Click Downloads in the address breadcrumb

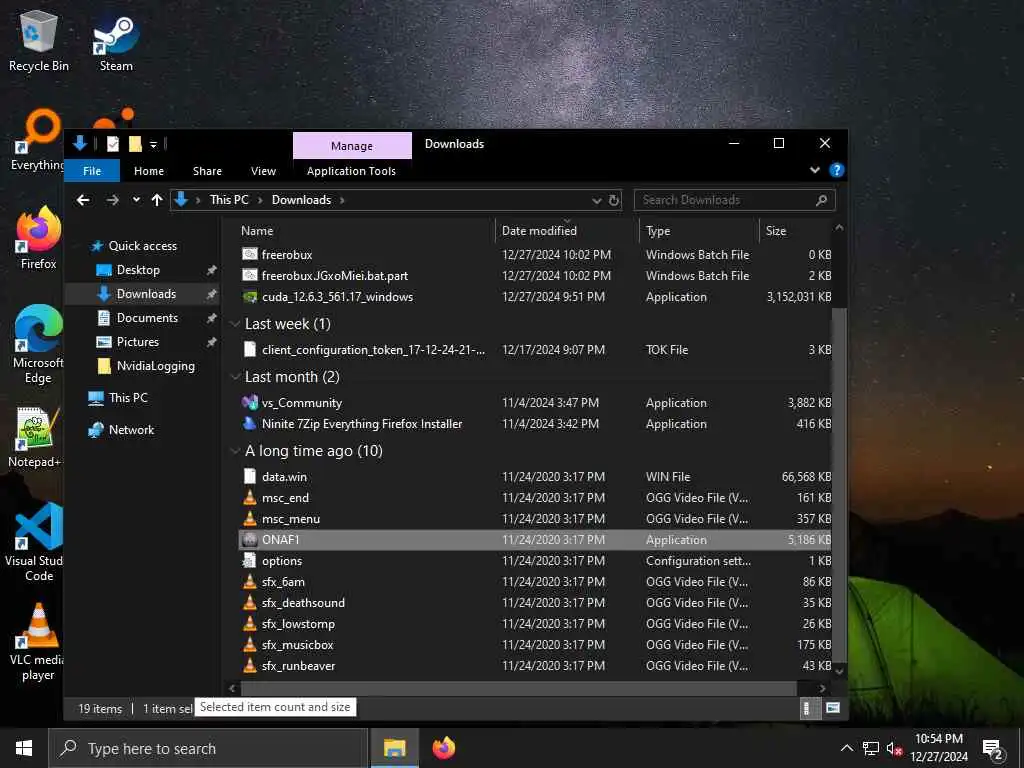(301, 200)
